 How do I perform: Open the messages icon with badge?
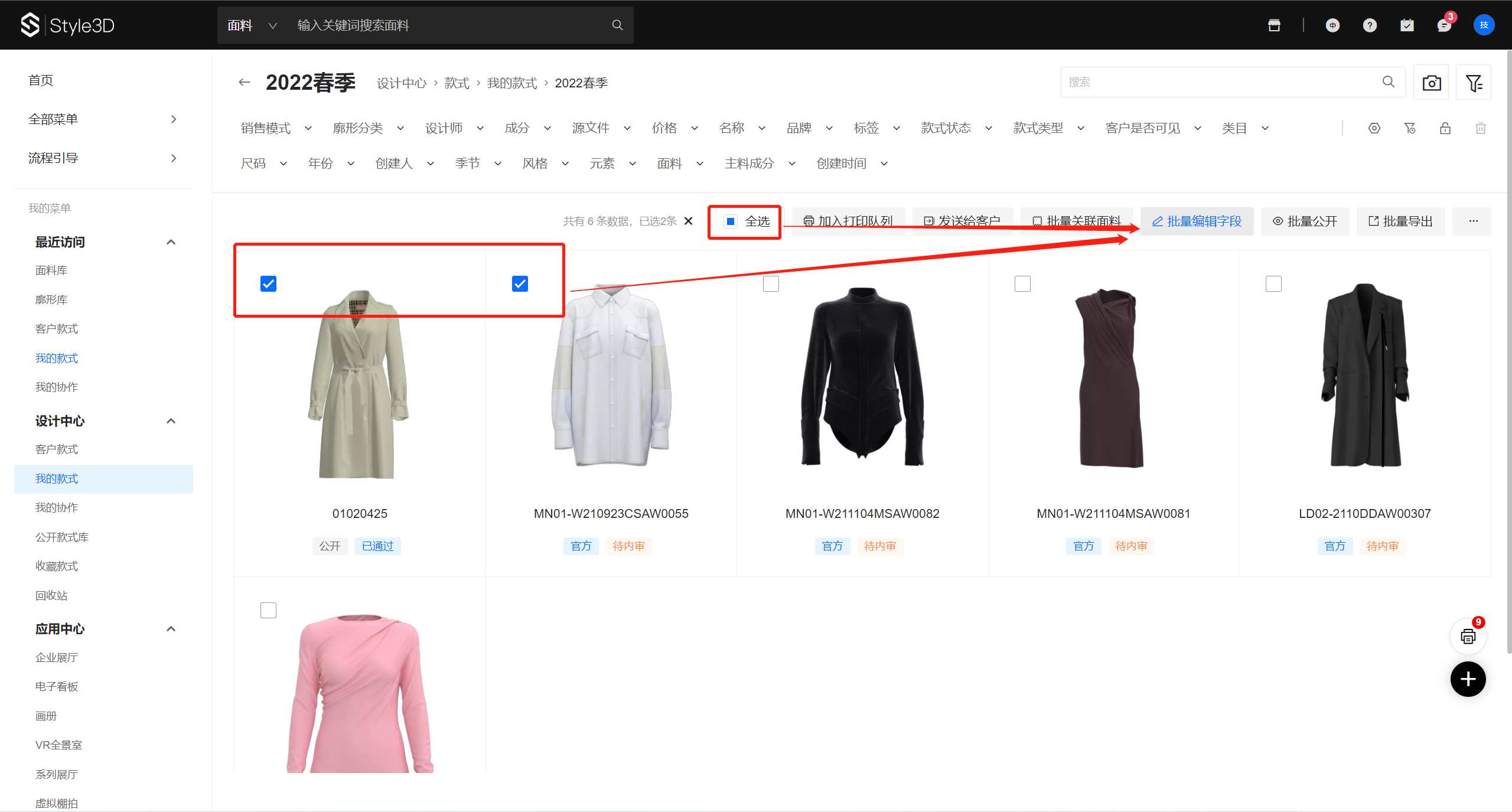[x=1443, y=25]
